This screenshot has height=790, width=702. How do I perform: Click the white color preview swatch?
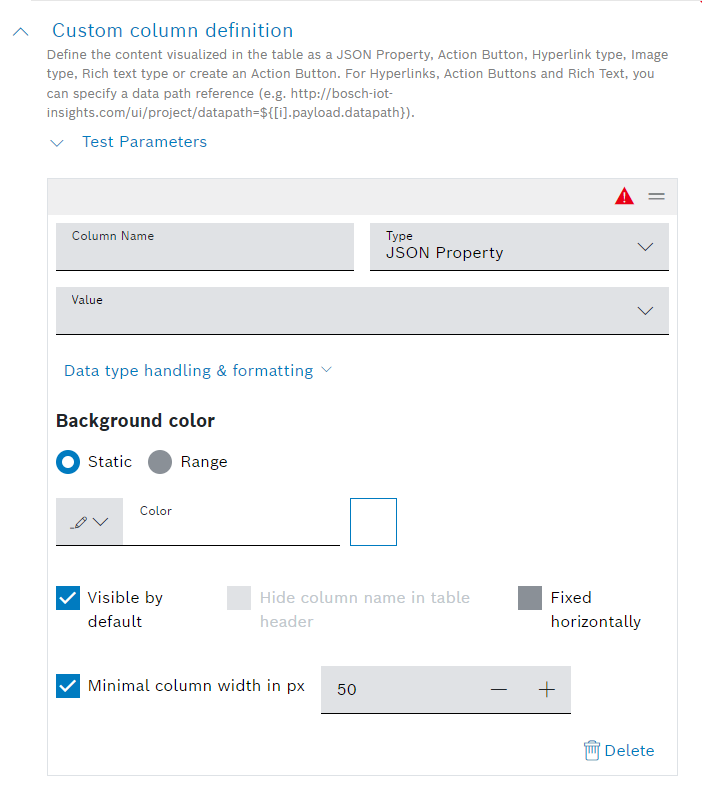pyautogui.click(x=373, y=522)
